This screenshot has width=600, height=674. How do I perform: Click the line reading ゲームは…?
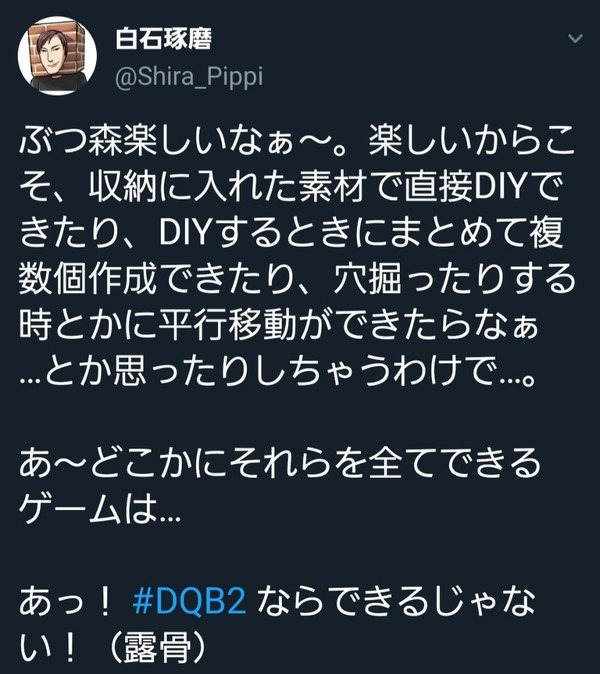tap(100, 509)
